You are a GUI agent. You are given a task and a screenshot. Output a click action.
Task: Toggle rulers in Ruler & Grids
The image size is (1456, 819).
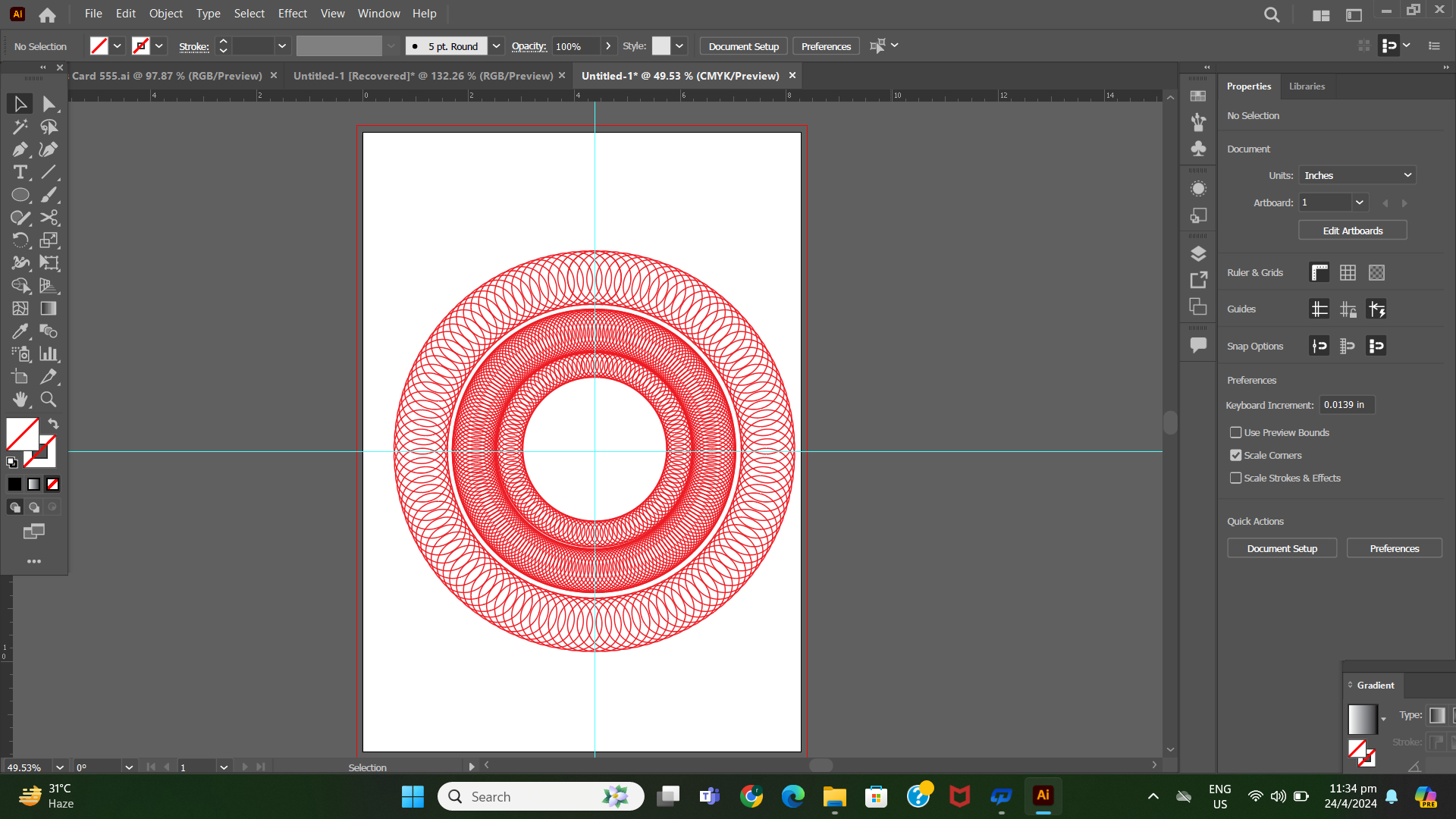click(1319, 272)
